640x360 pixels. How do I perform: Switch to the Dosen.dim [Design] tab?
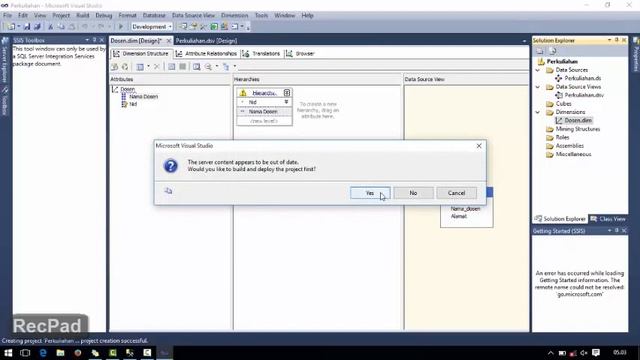tap(136, 41)
